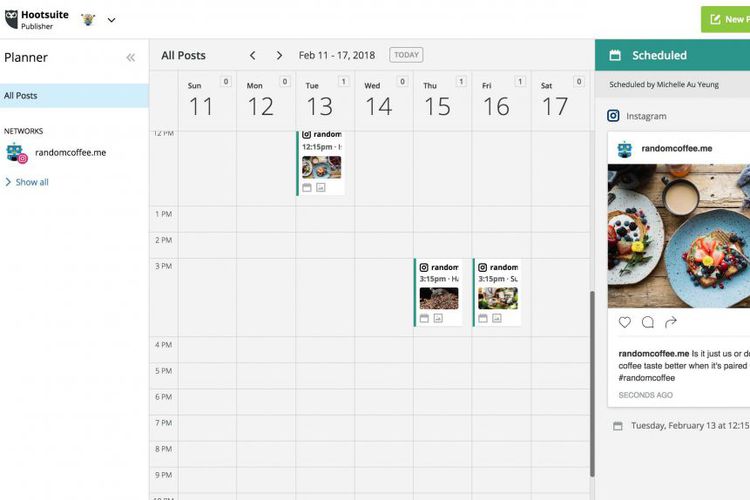This screenshot has width=750, height=500.
Task: Open Friday 3:15pm scheduled post thumbnail
Action: pyautogui.click(x=498, y=299)
